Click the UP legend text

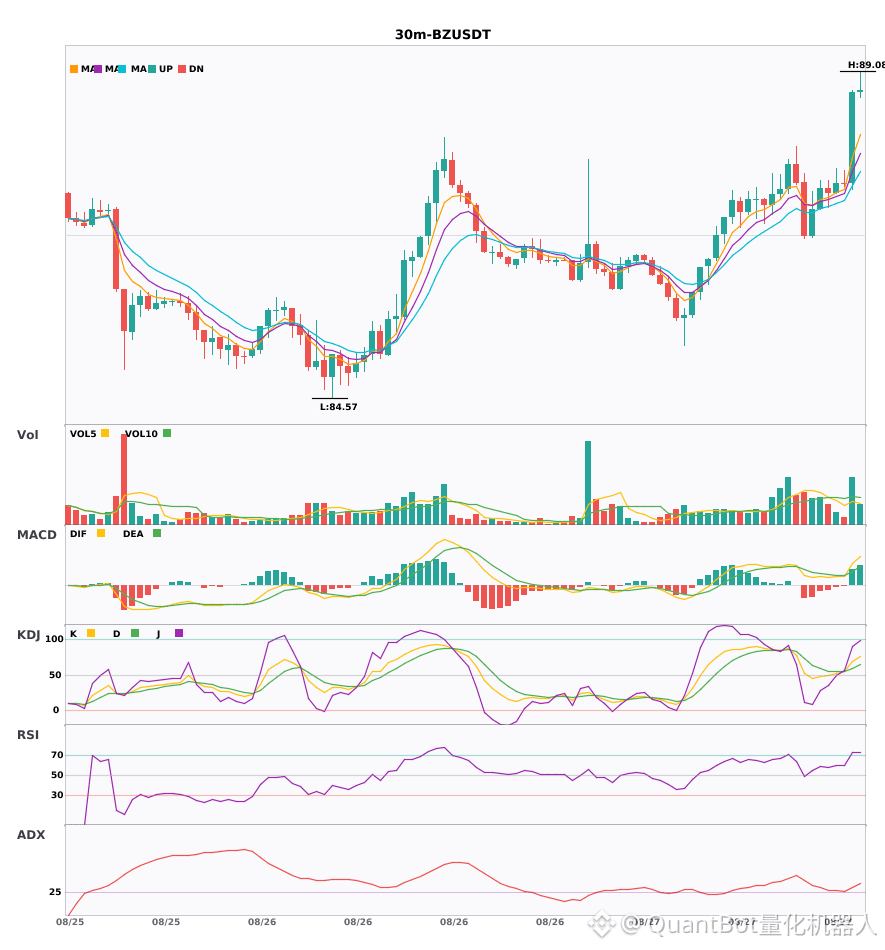[x=166, y=69]
